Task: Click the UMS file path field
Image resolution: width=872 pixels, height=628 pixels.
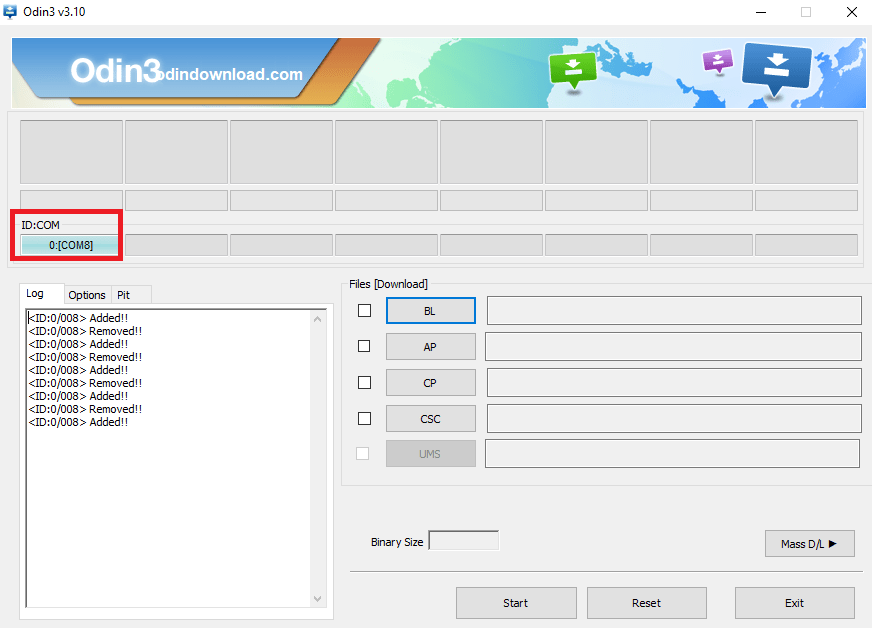Action: (672, 454)
